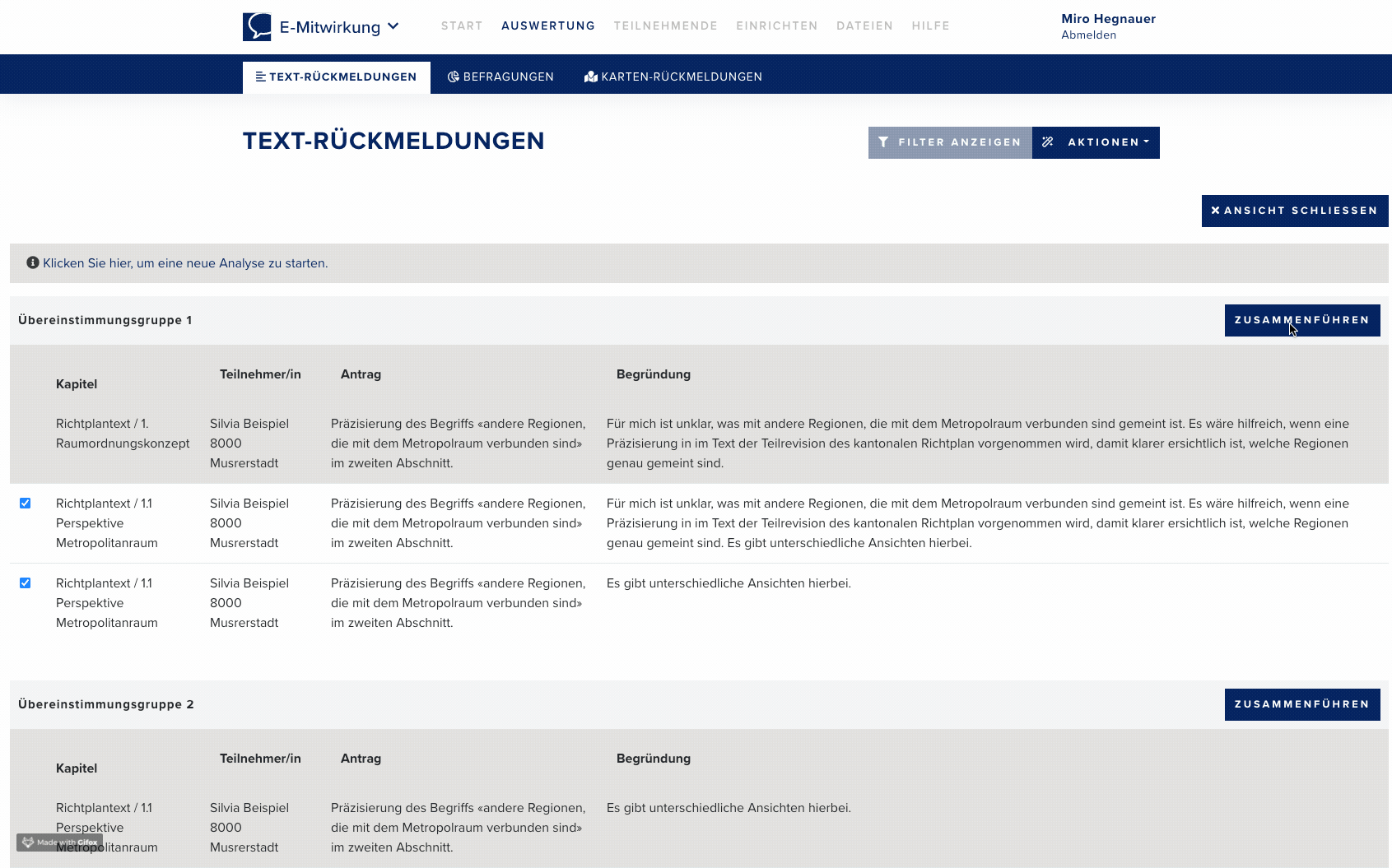Click 'Teilnehmer/in' column header in group 2
Image resolution: width=1392 pixels, height=868 pixels.
260,759
